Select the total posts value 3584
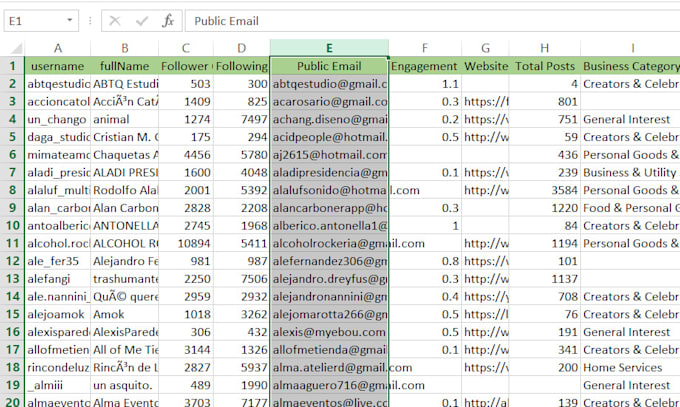Screen dimensions: 680x407 (x=545, y=190)
